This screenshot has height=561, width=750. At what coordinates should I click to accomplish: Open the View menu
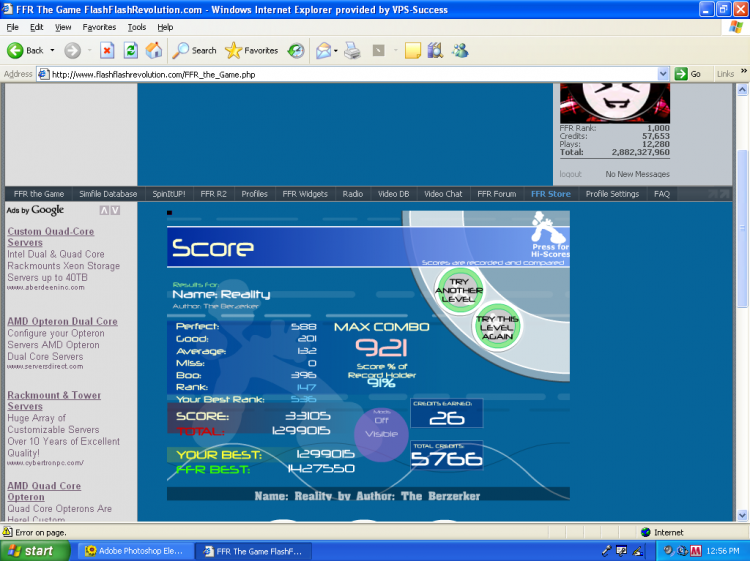click(x=63, y=27)
